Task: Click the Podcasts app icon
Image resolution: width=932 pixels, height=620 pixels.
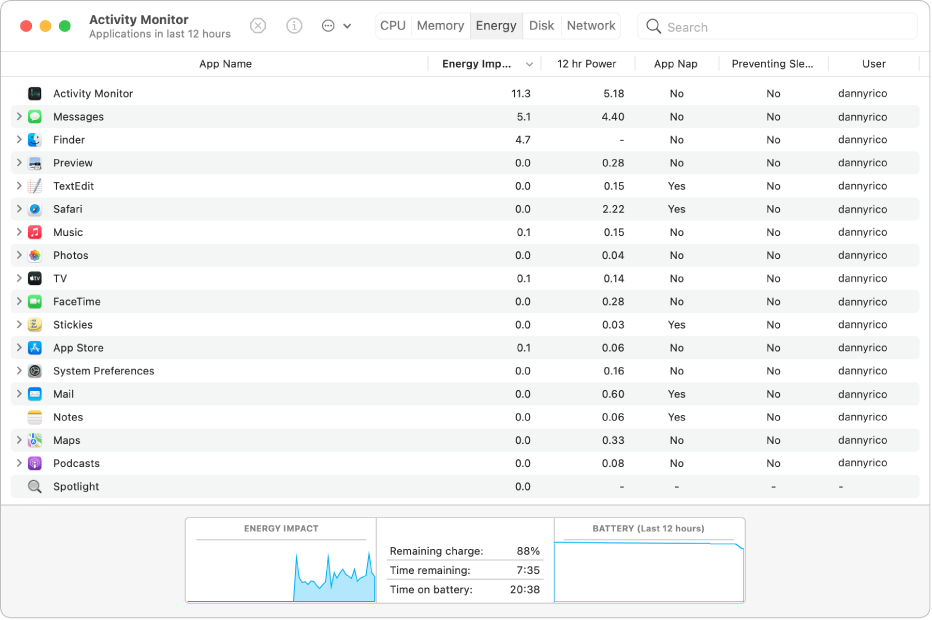Action: point(35,464)
